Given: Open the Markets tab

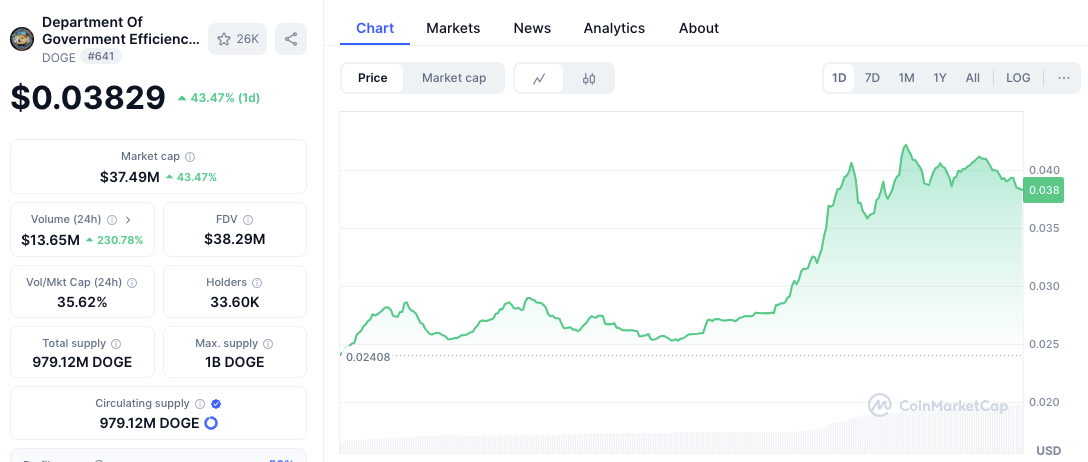Looking at the screenshot, I should click(x=453, y=28).
